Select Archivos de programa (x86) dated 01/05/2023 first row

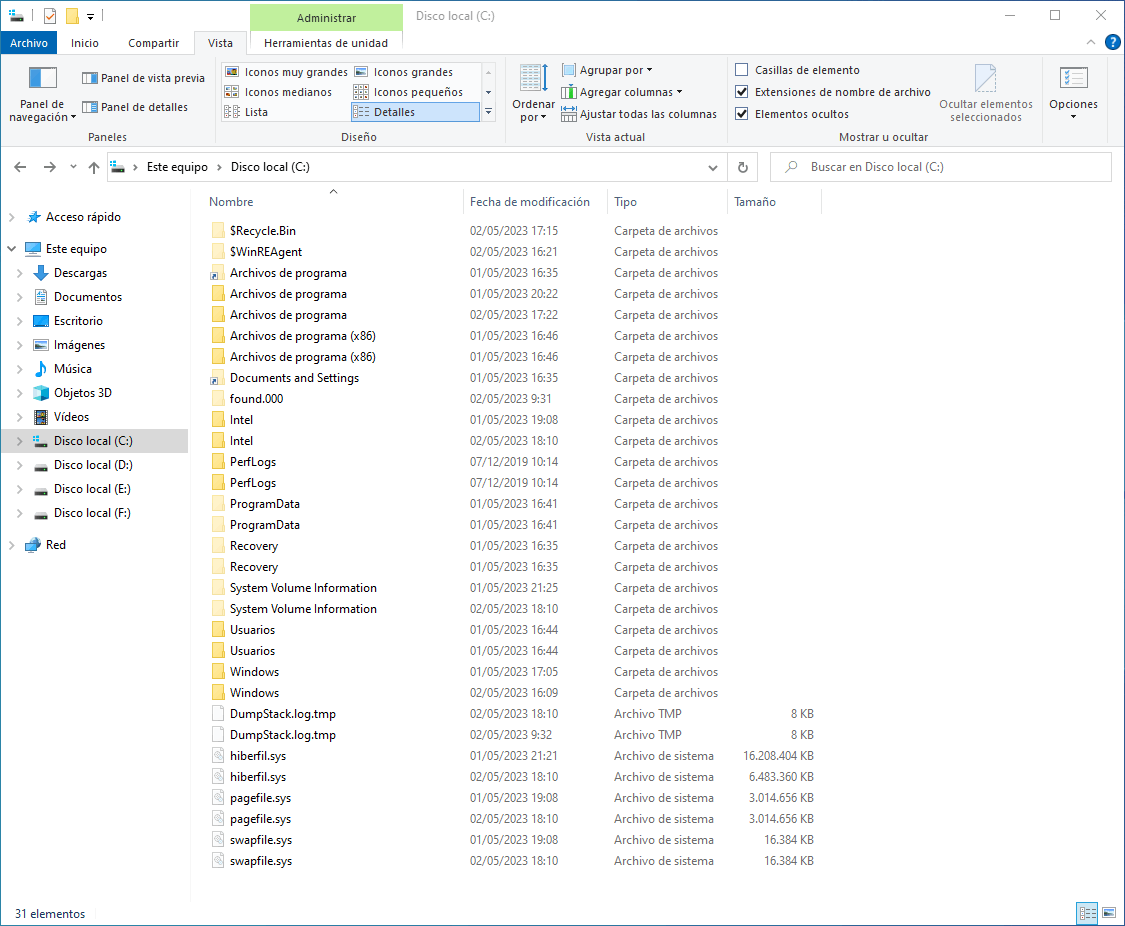coord(302,336)
